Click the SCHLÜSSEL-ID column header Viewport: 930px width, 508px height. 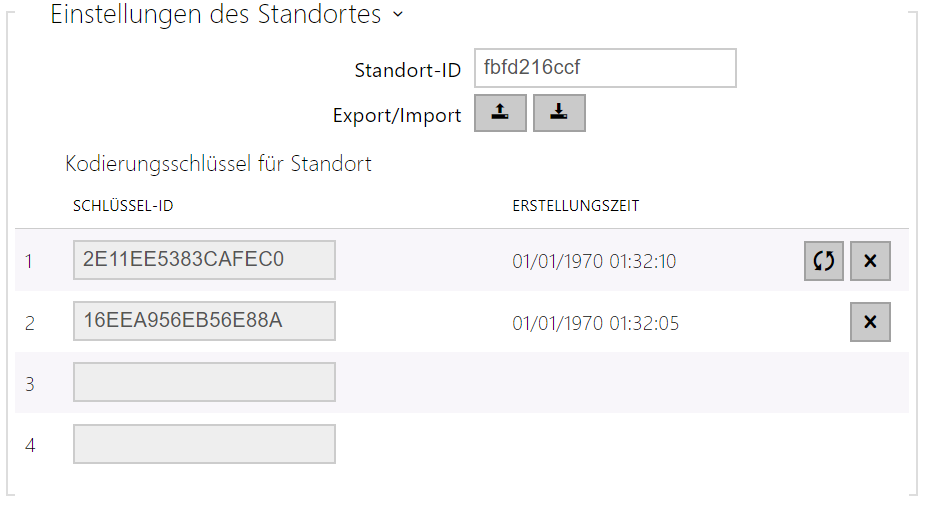(x=123, y=206)
